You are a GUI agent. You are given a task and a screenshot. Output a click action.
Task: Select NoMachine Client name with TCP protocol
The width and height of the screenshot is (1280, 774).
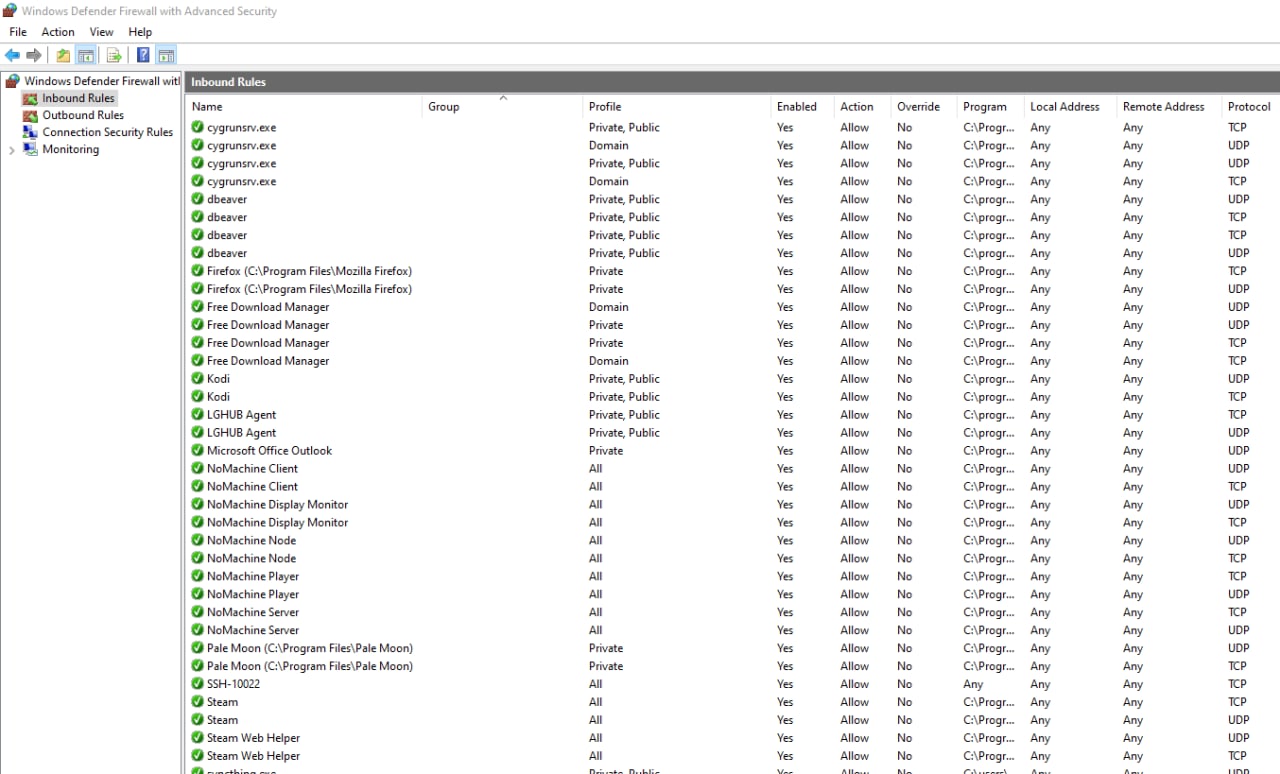point(252,486)
